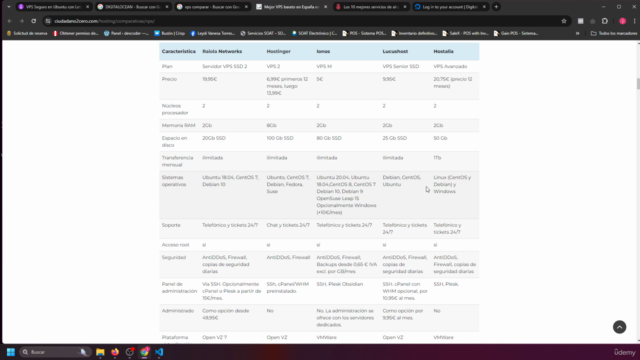Image resolution: width=640 pixels, height=360 pixels.
Task: Bookmark this page with the star icon
Action: [x=564, y=21]
